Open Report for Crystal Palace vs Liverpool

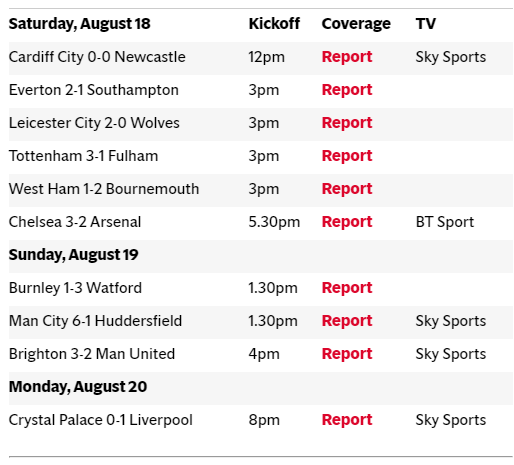tap(347, 420)
